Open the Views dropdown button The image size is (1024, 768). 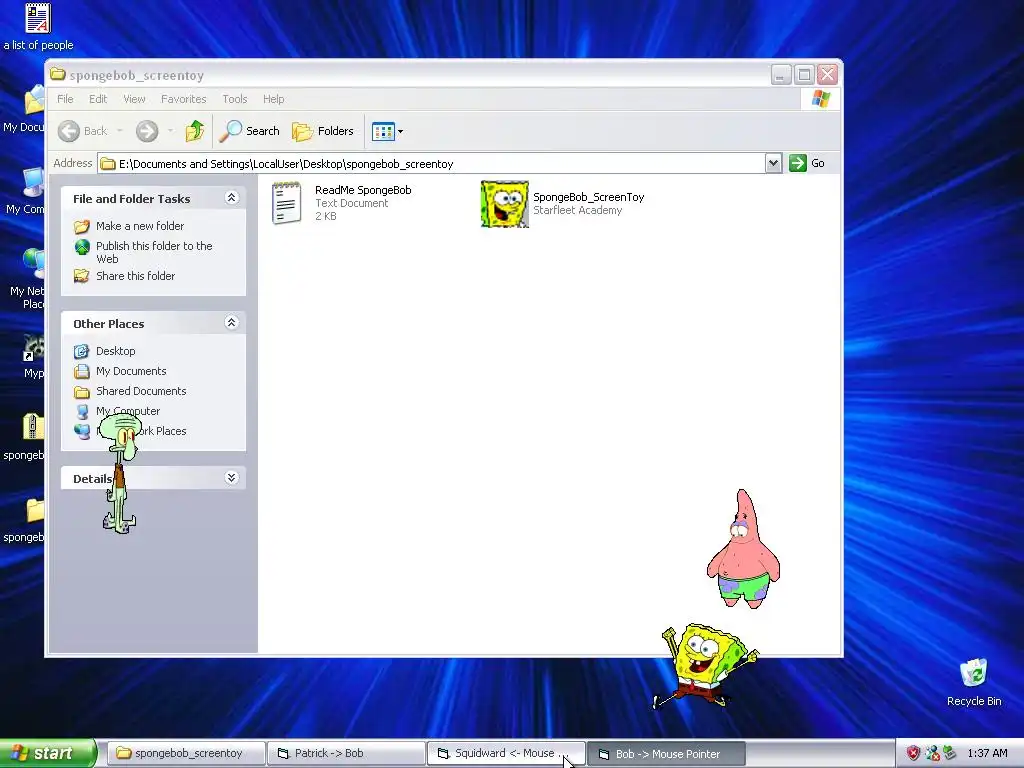[387, 131]
